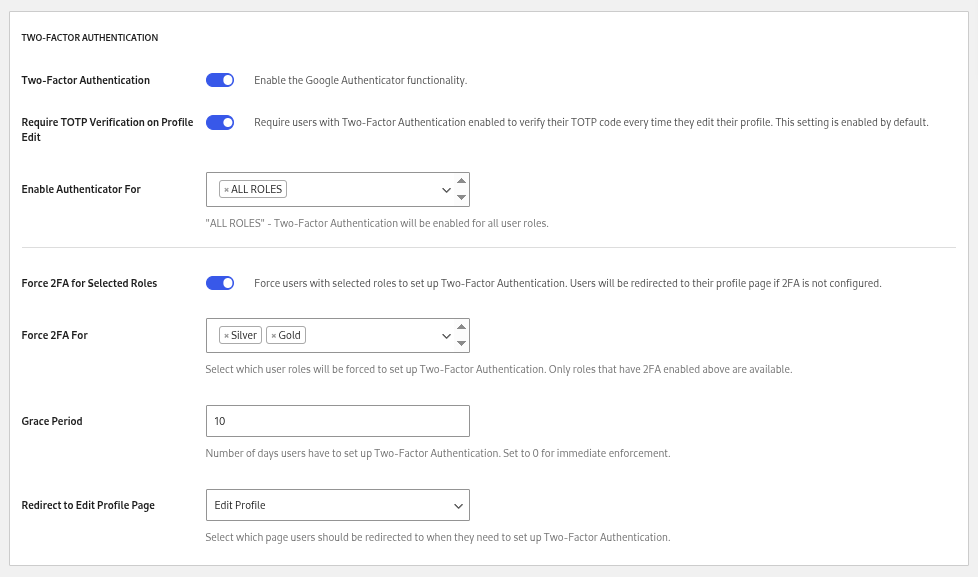Disable the Two-Factor Authentication switch
Image resolution: width=978 pixels, height=577 pixels.
(x=220, y=80)
